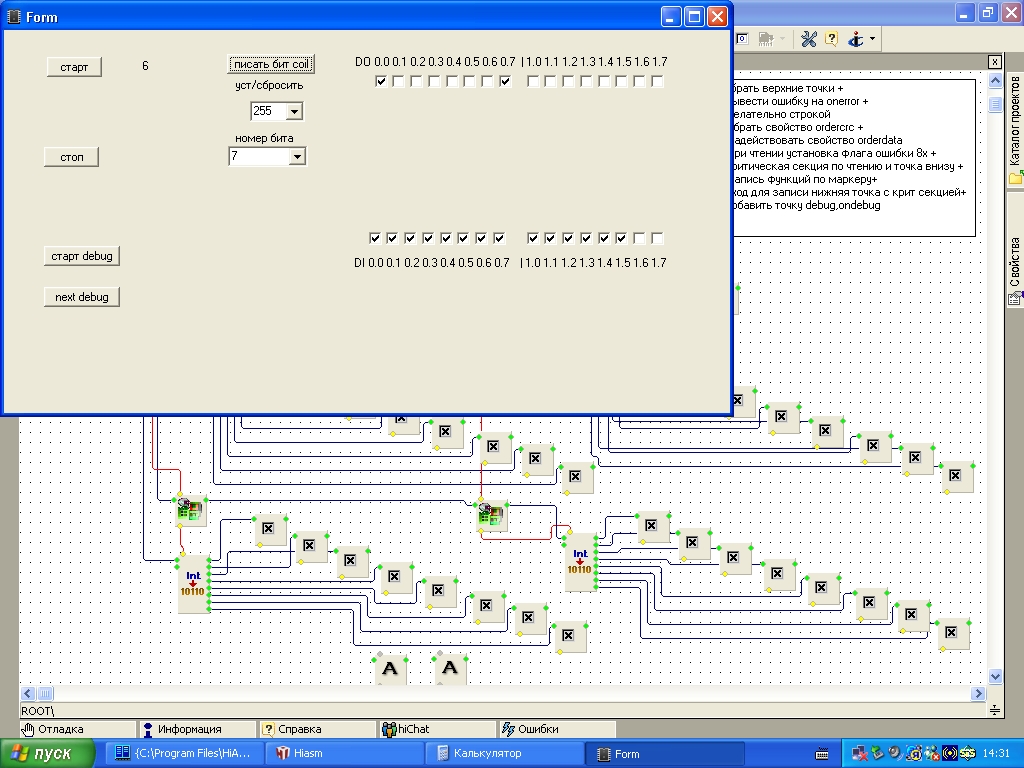Open the C:\Program Files\HiA... taskbar window
1024x768 pixels.
[x=185, y=754]
